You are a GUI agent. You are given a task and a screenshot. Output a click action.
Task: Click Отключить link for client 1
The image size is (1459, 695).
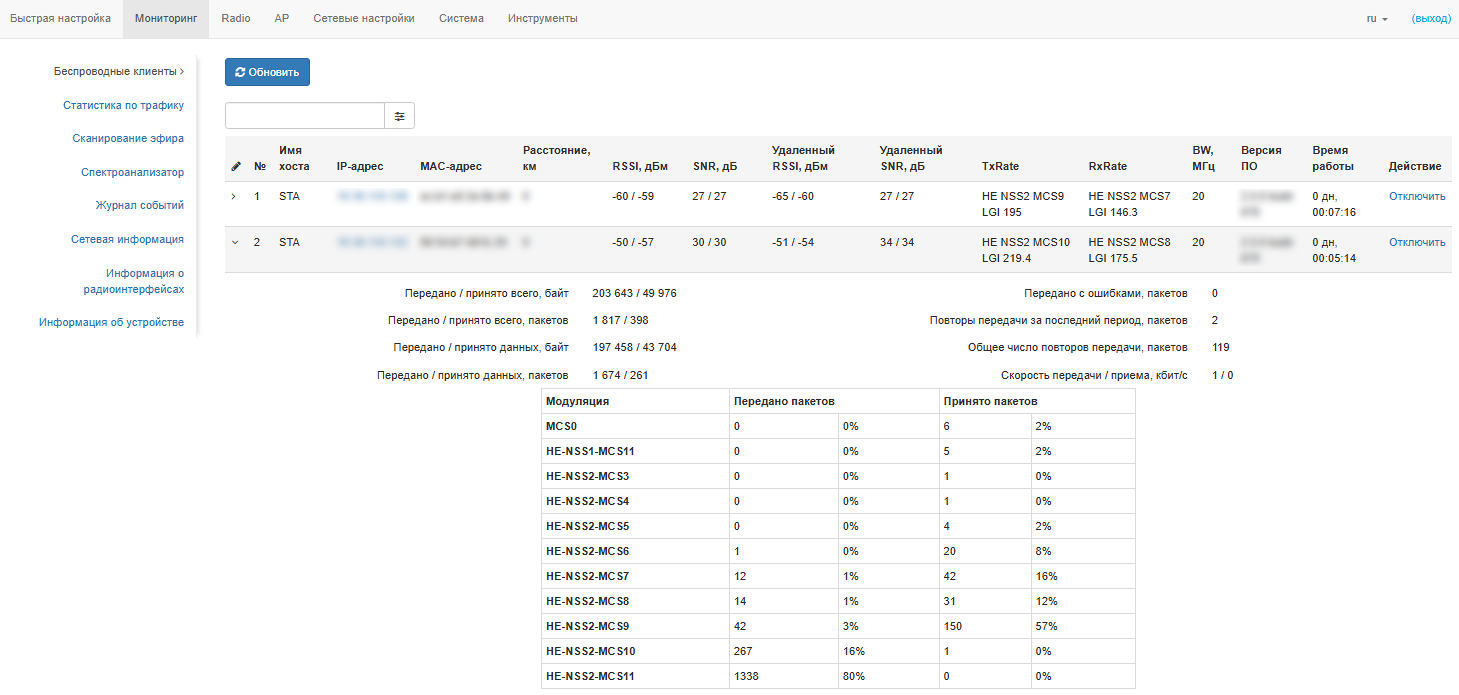(x=1417, y=196)
